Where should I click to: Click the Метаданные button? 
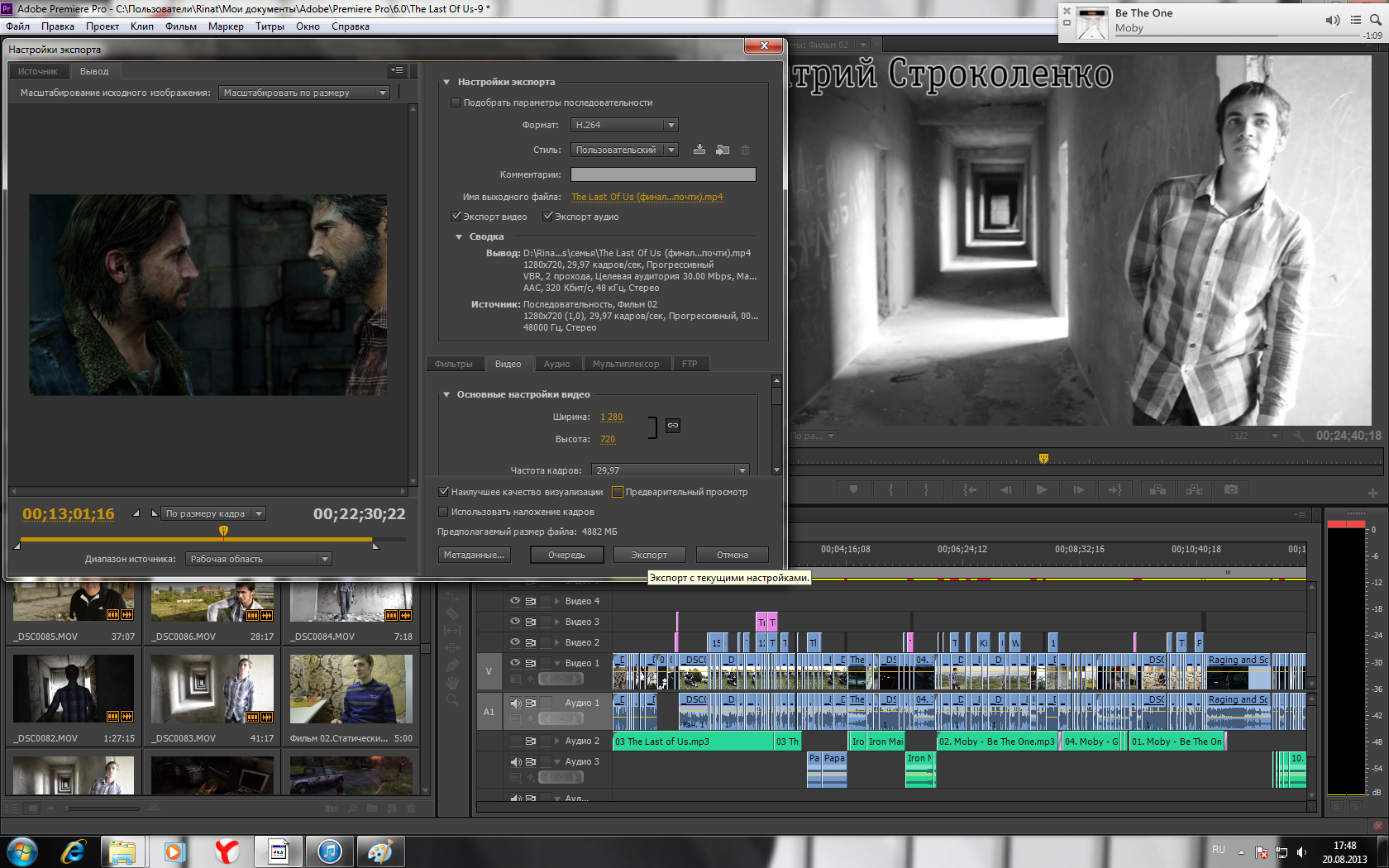474,555
